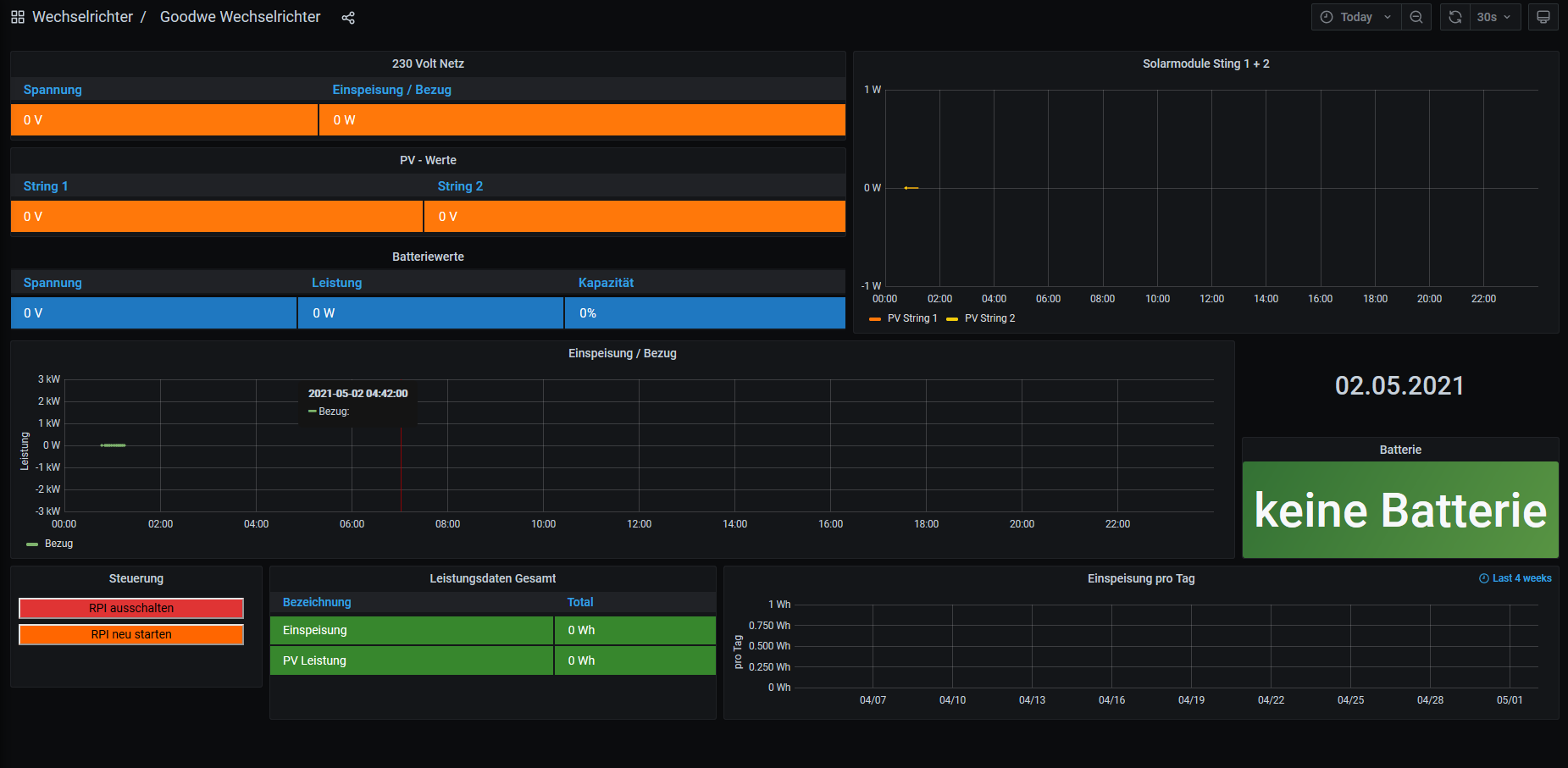
Task: Sort by the Total column header
Action: (580, 602)
